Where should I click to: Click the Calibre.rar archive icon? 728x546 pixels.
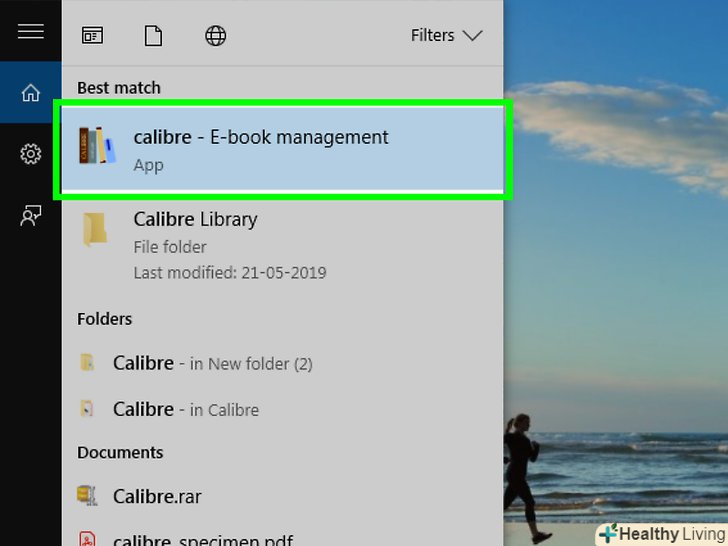tap(87, 495)
